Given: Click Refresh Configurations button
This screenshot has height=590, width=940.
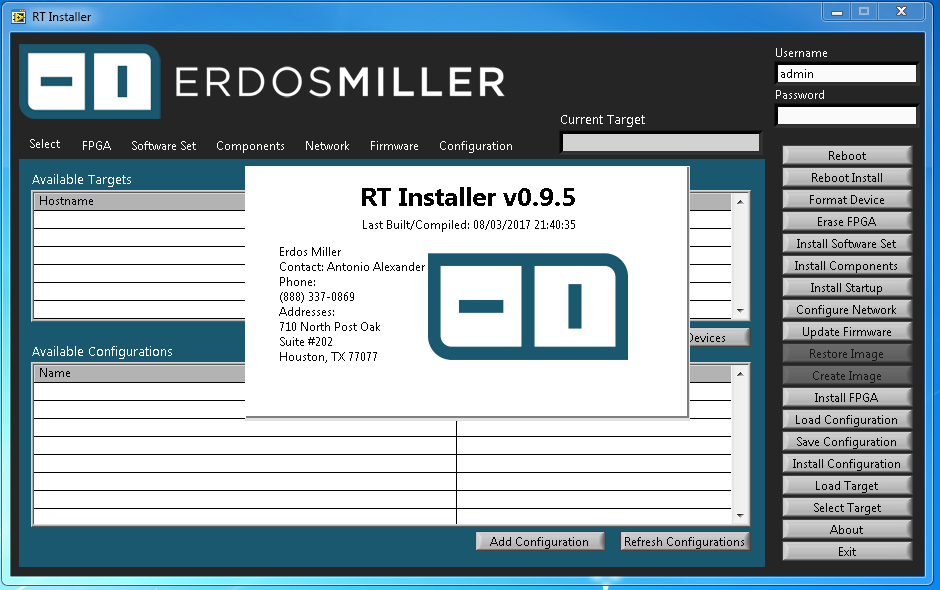Looking at the screenshot, I should pyautogui.click(x=684, y=542).
